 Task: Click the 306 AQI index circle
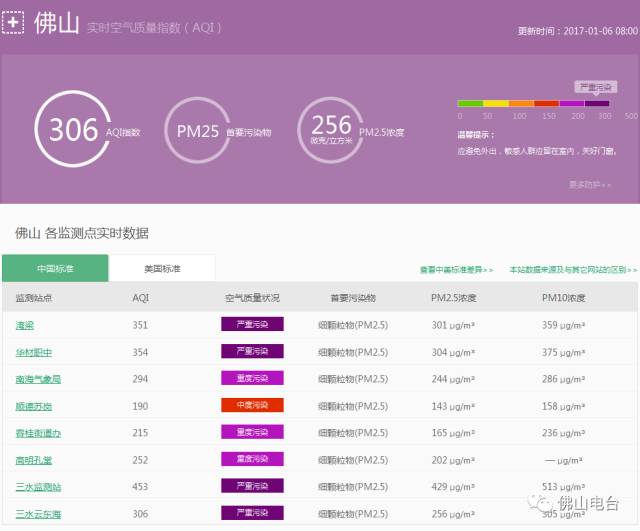pos(73,129)
